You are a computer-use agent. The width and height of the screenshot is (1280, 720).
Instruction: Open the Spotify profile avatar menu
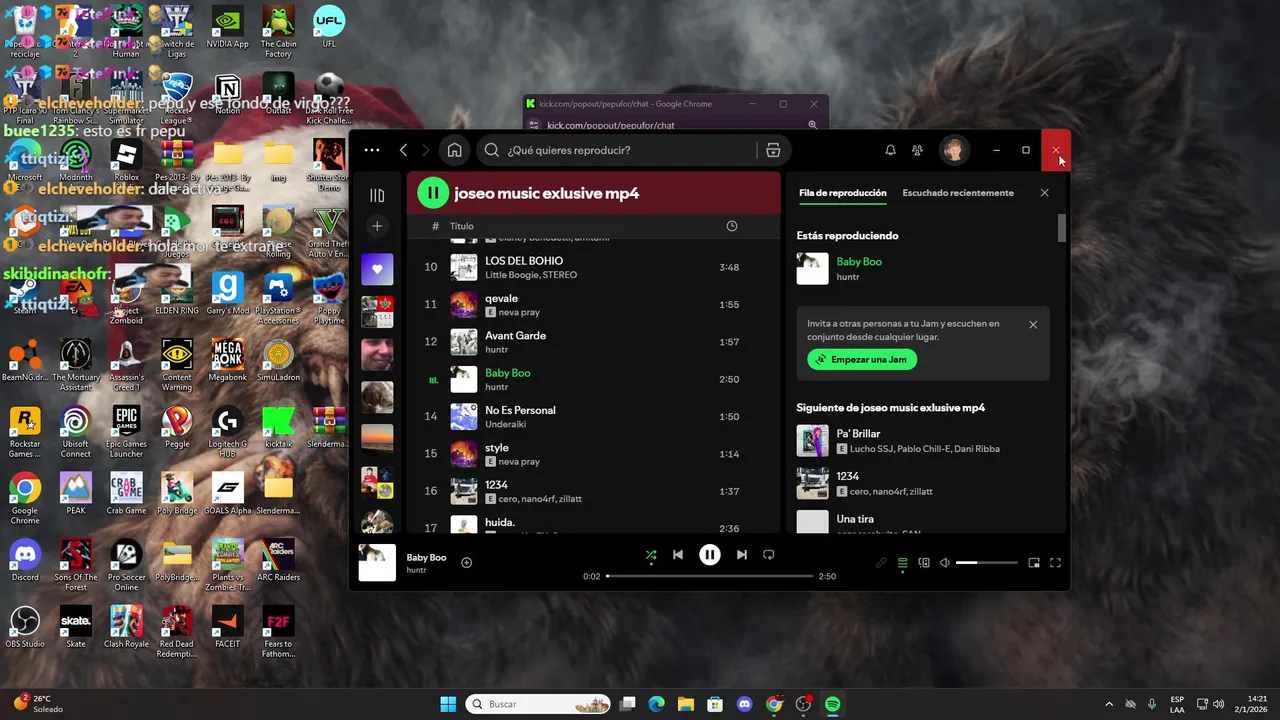pyautogui.click(x=954, y=150)
